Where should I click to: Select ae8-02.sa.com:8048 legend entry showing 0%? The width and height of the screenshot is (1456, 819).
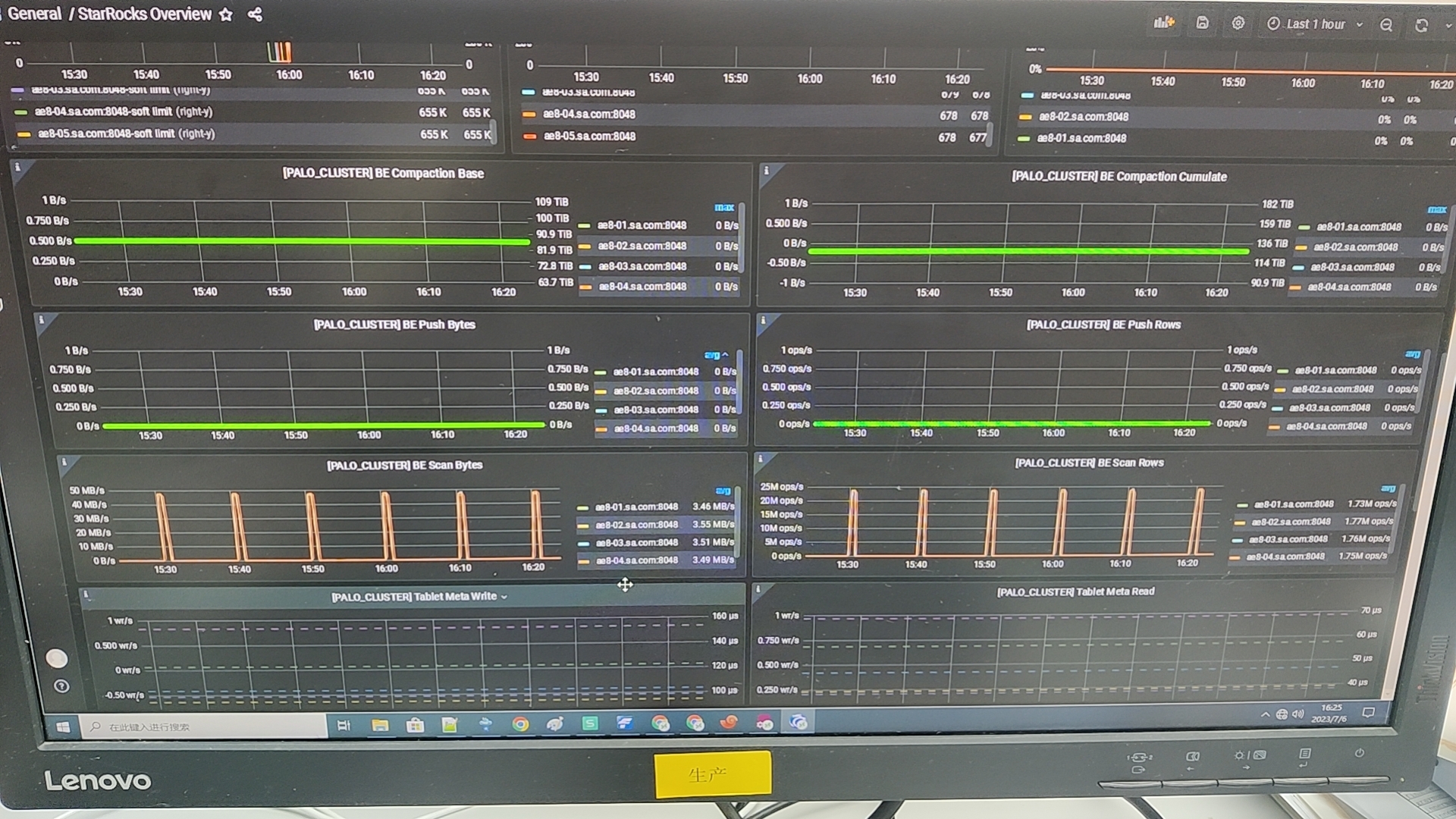tap(1083, 117)
